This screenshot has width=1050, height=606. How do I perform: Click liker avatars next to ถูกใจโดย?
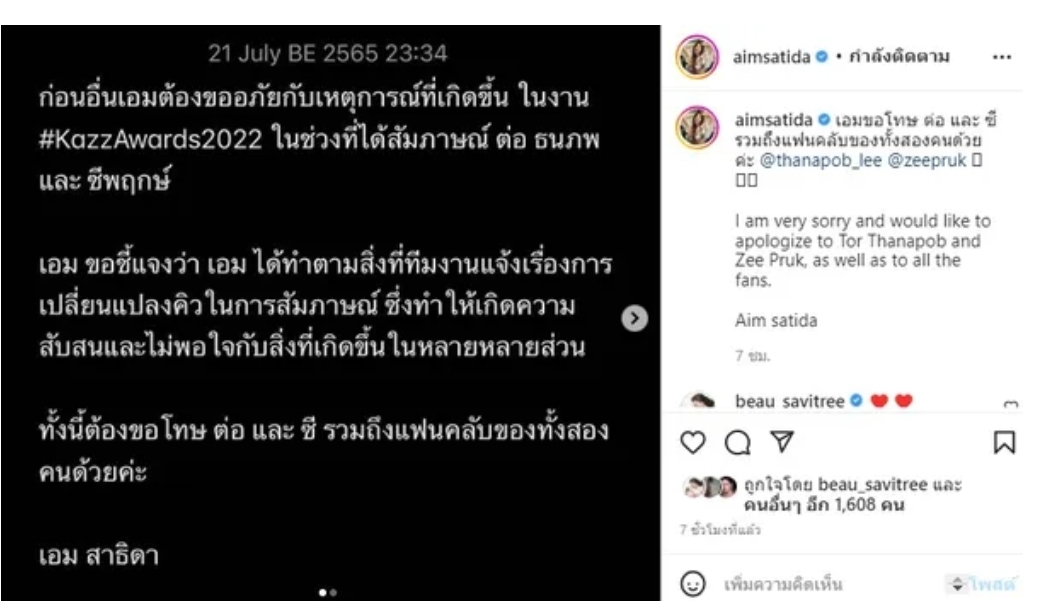point(710,487)
